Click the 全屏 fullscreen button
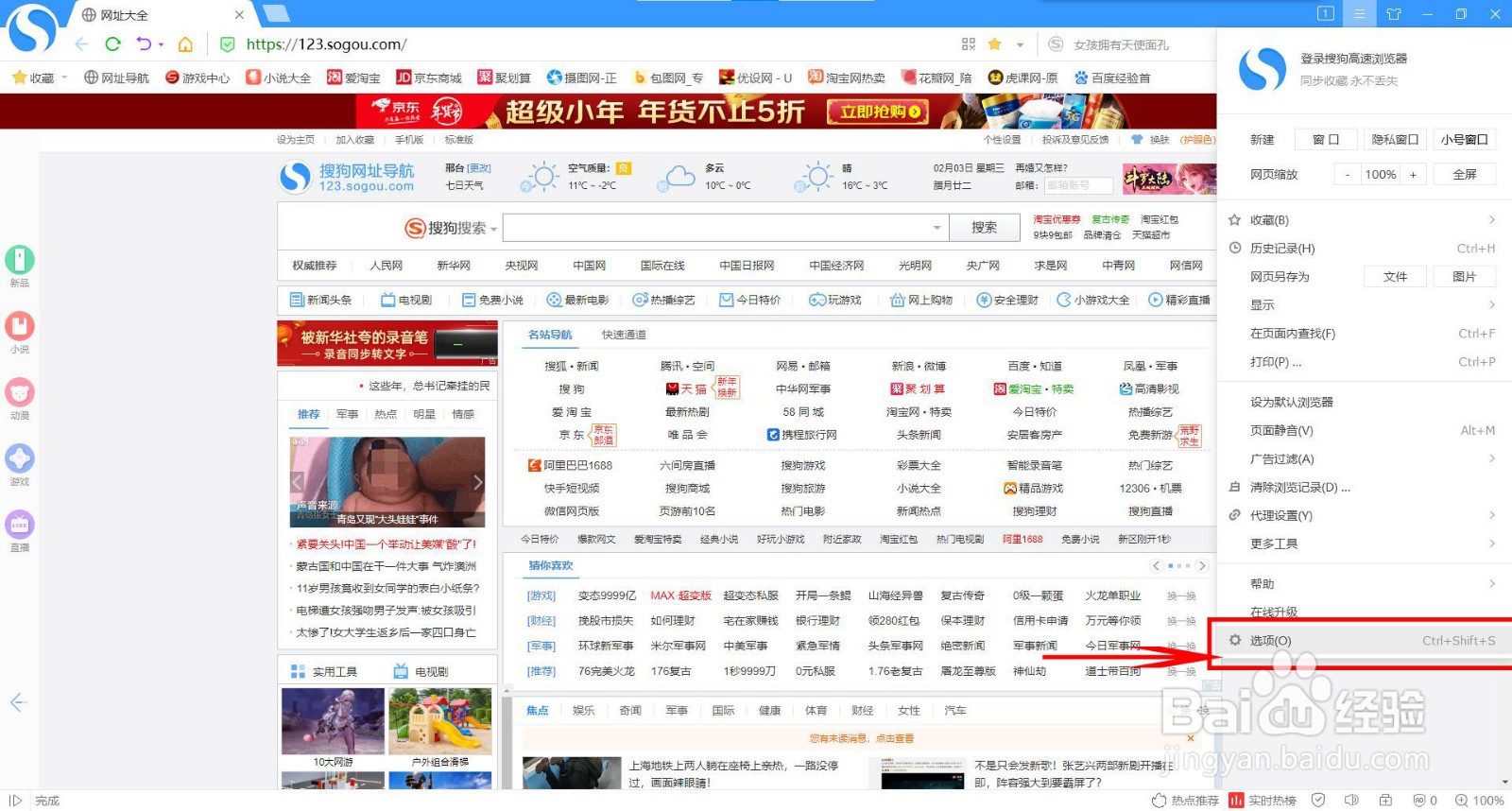 point(1465,174)
